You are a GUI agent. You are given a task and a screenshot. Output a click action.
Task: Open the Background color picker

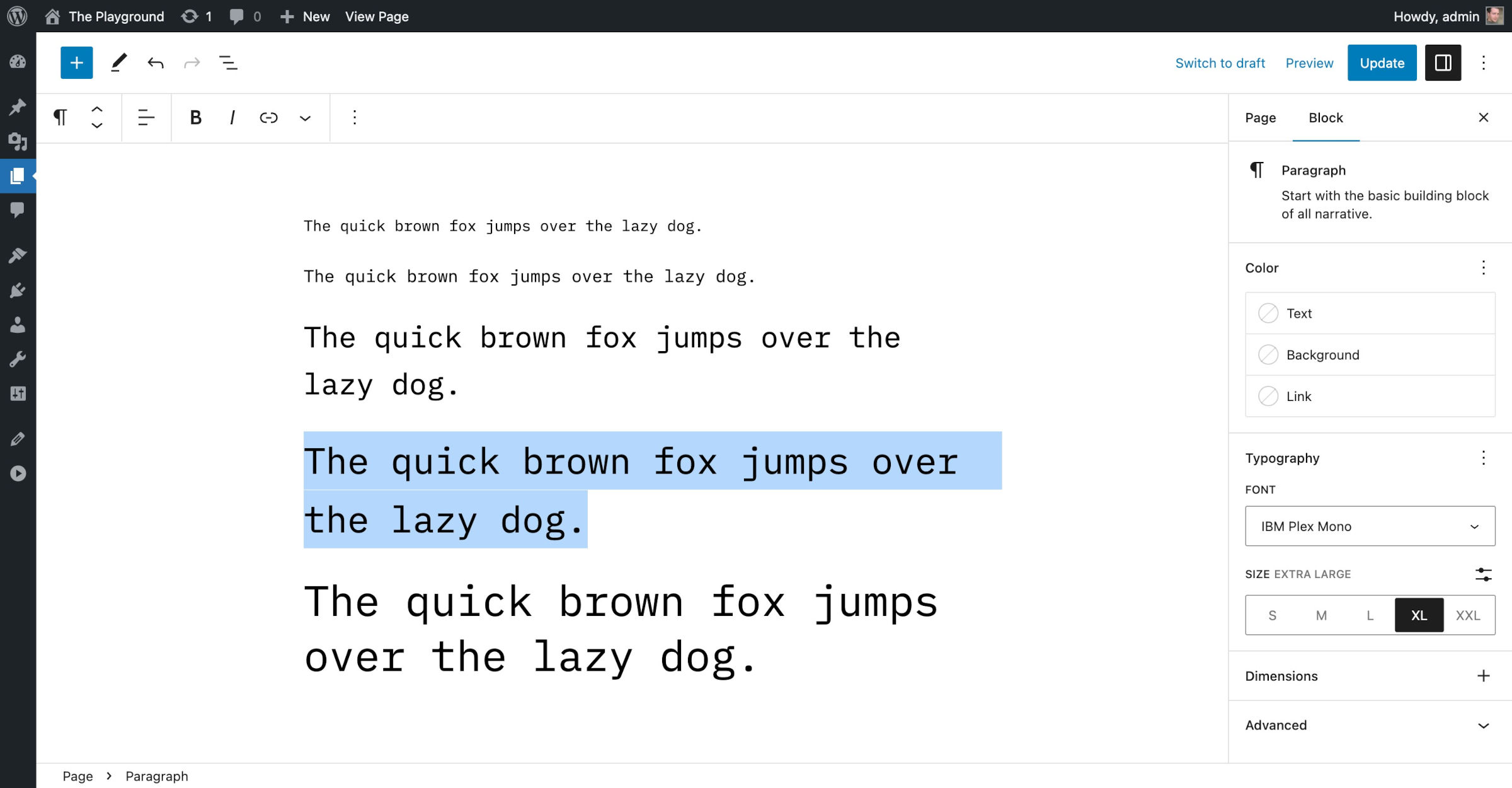1370,355
